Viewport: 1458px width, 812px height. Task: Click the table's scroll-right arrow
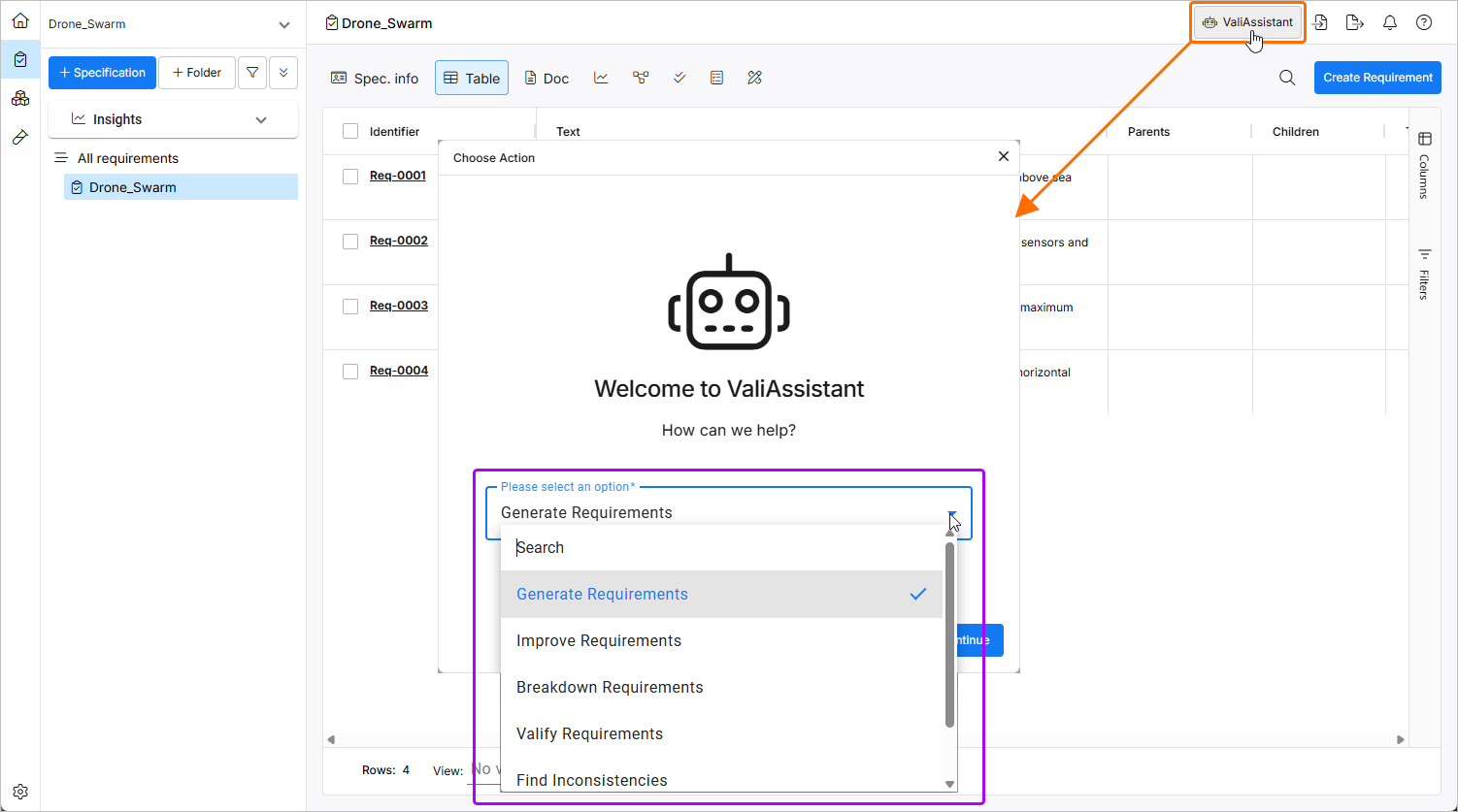click(1400, 739)
